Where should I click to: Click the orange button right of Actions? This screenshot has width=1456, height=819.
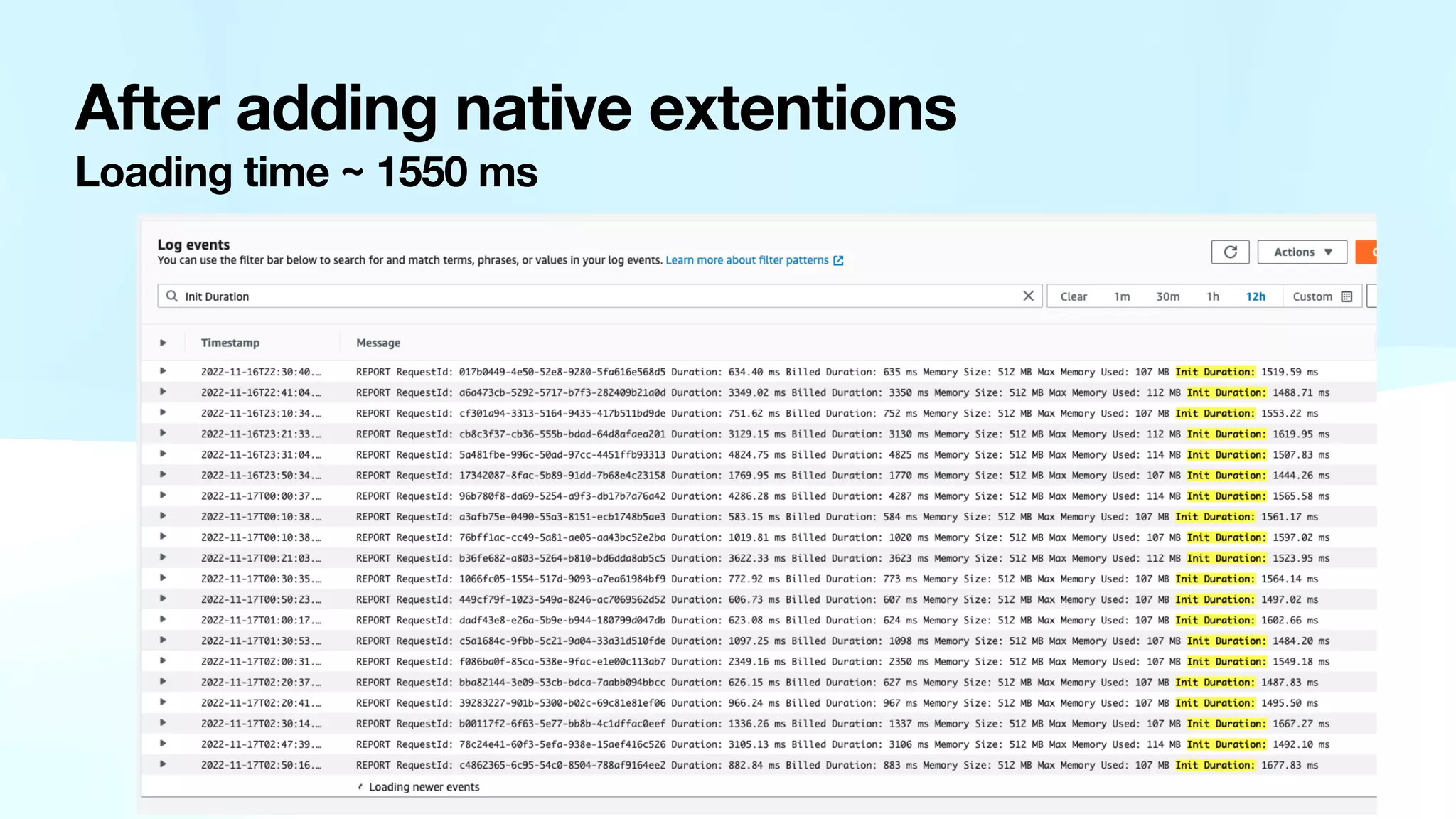(x=1366, y=252)
